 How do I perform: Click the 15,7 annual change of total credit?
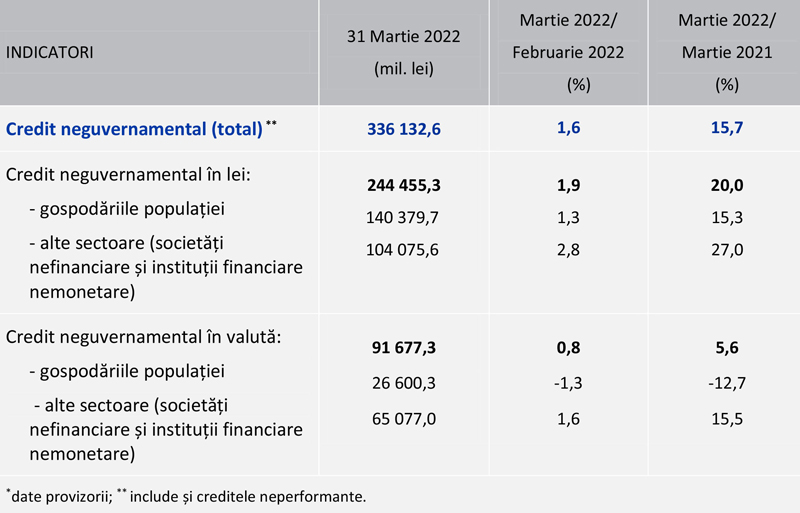pyautogui.click(x=725, y=129)
